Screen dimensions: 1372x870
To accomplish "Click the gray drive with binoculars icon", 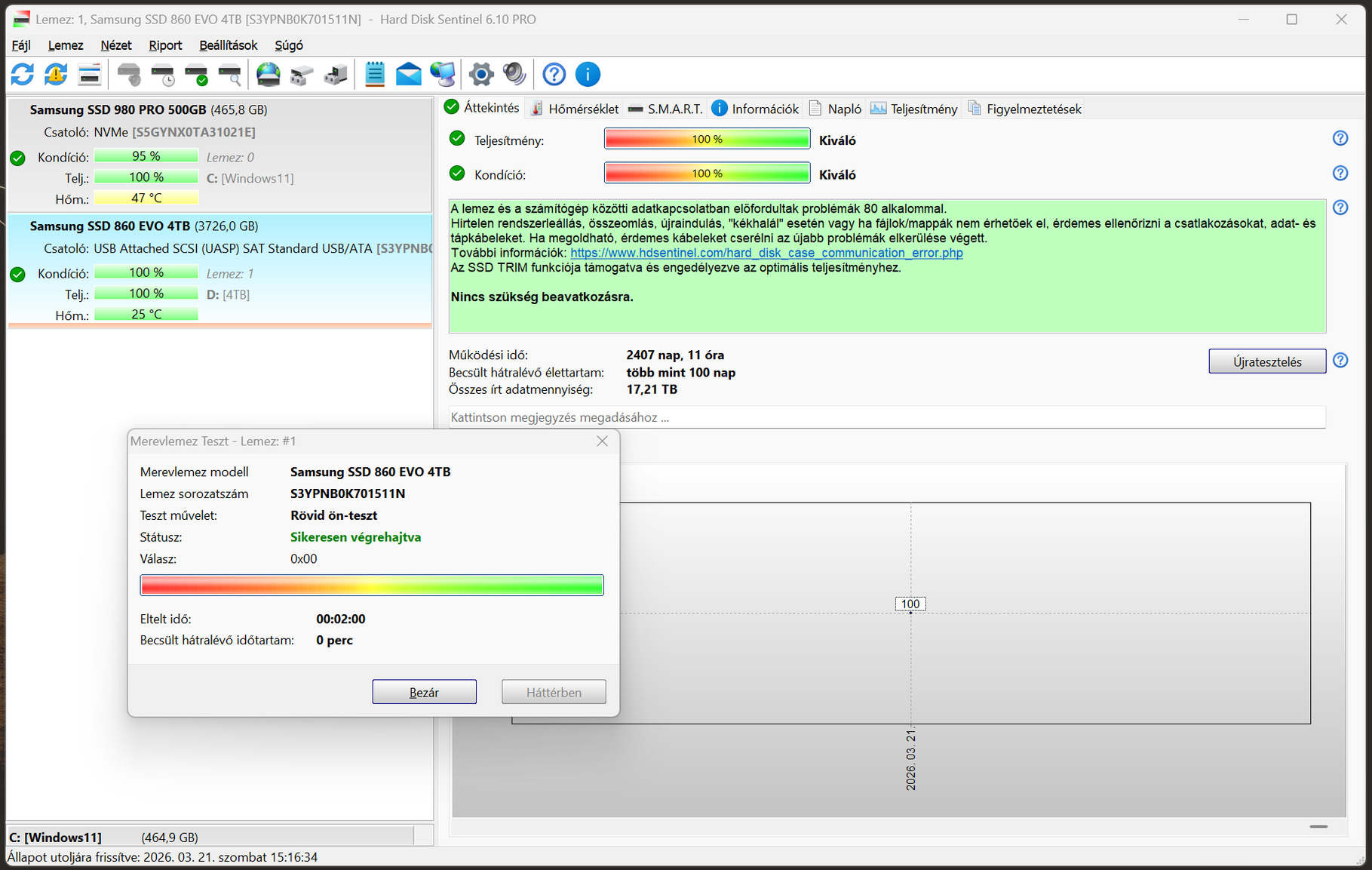I will (x=302, y=74).
